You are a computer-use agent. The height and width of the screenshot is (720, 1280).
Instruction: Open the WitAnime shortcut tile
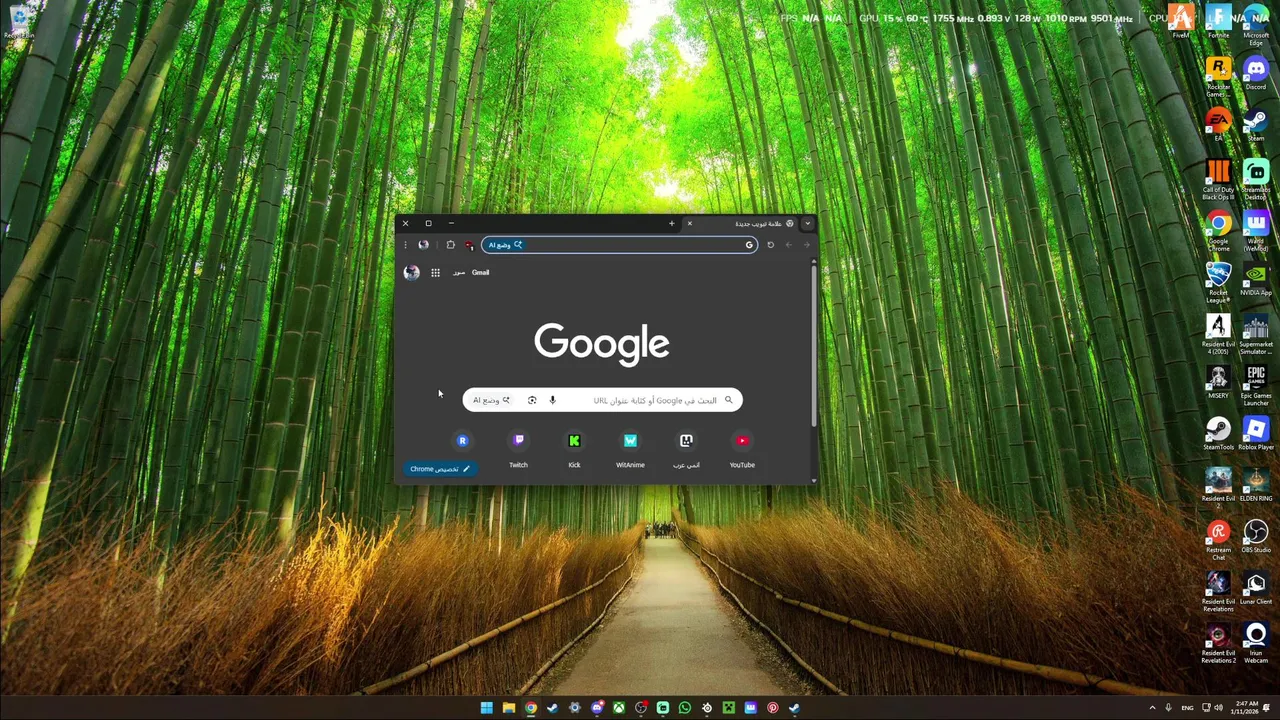630,450
